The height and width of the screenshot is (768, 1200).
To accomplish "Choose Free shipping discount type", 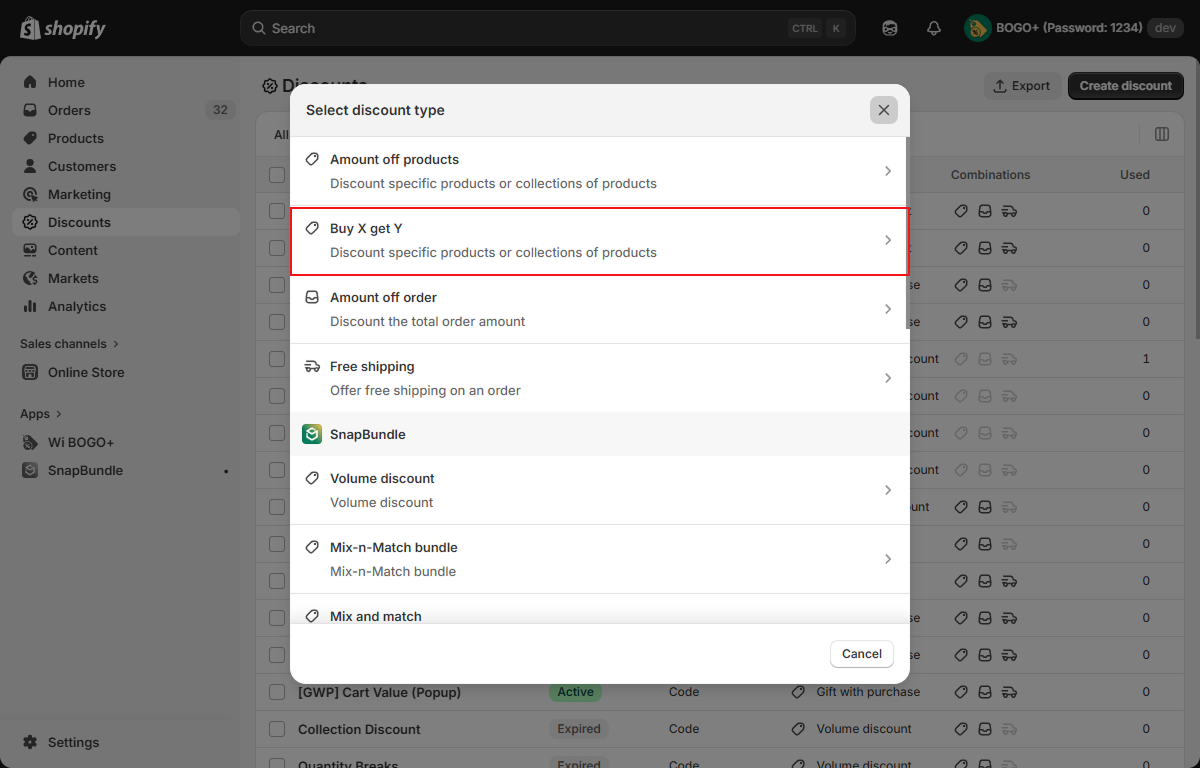I will 598,378.
